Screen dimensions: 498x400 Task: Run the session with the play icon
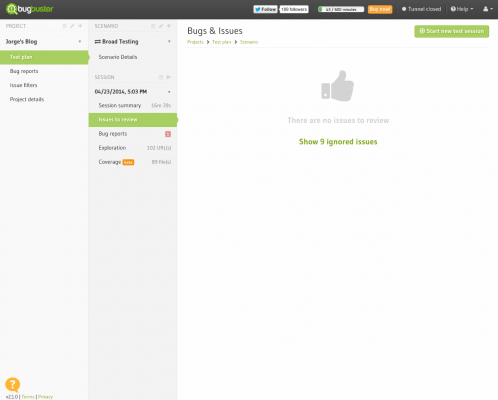coord(169,77)
